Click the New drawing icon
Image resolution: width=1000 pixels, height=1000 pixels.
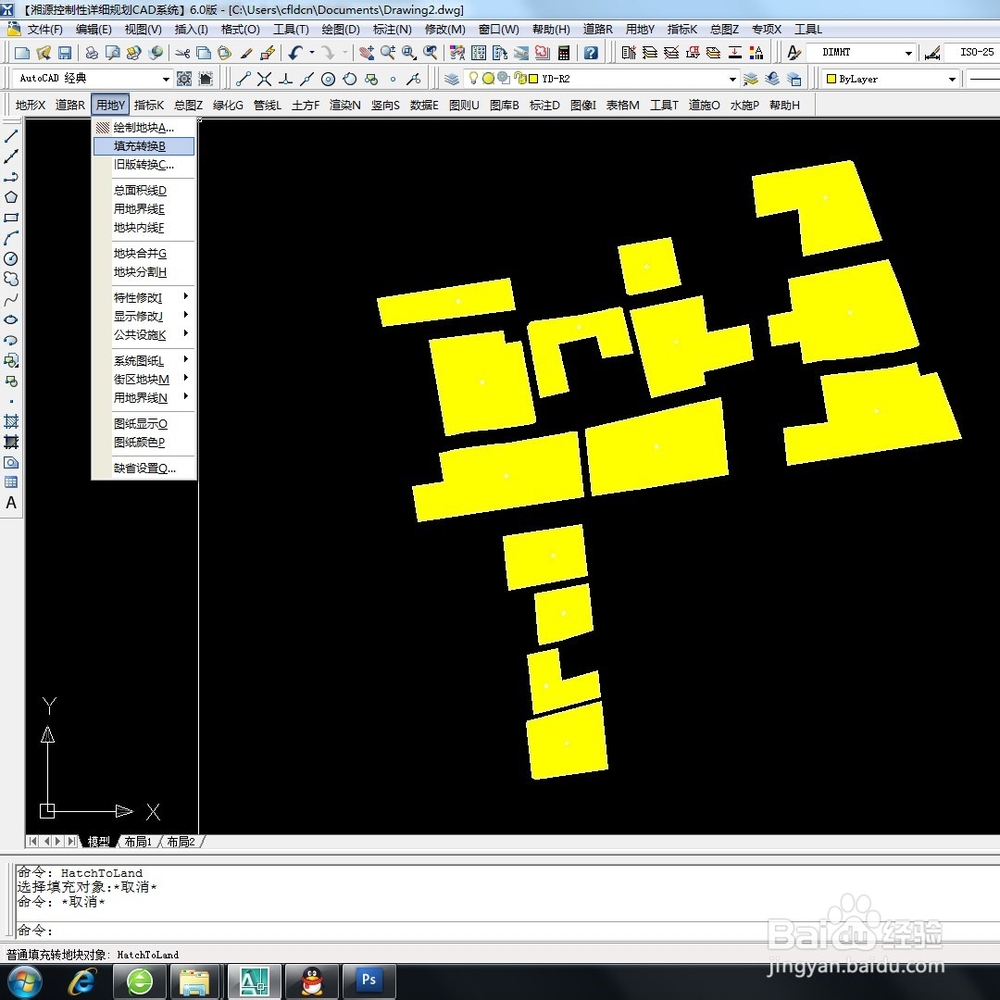pos(22,53)
